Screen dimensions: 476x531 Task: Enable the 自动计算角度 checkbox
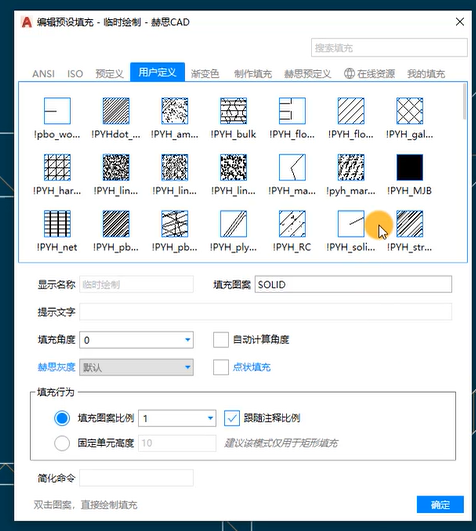tap(221, 340)
